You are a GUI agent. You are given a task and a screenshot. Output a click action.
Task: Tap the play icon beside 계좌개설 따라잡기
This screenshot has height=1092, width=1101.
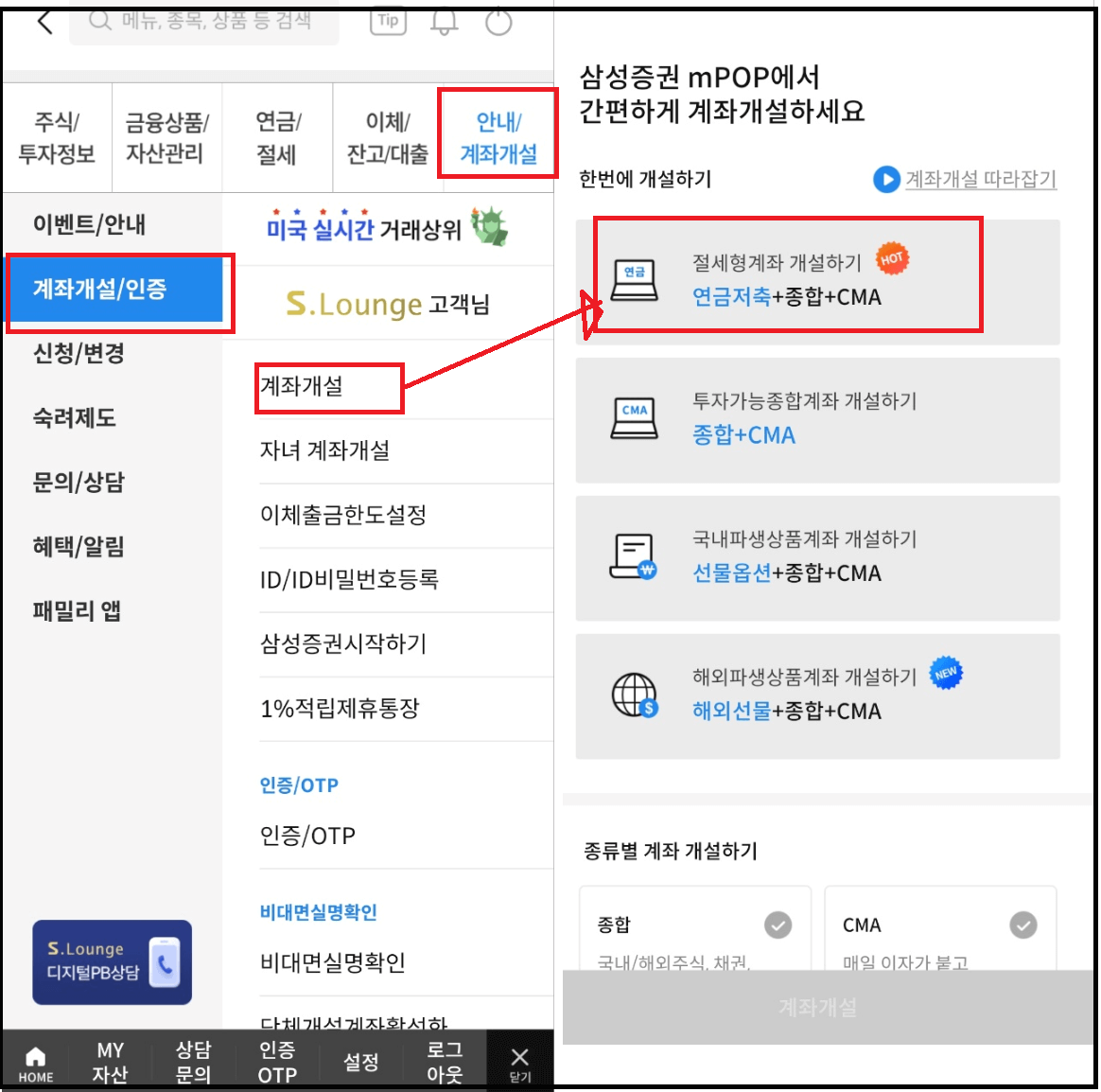[x=884, y=180]
